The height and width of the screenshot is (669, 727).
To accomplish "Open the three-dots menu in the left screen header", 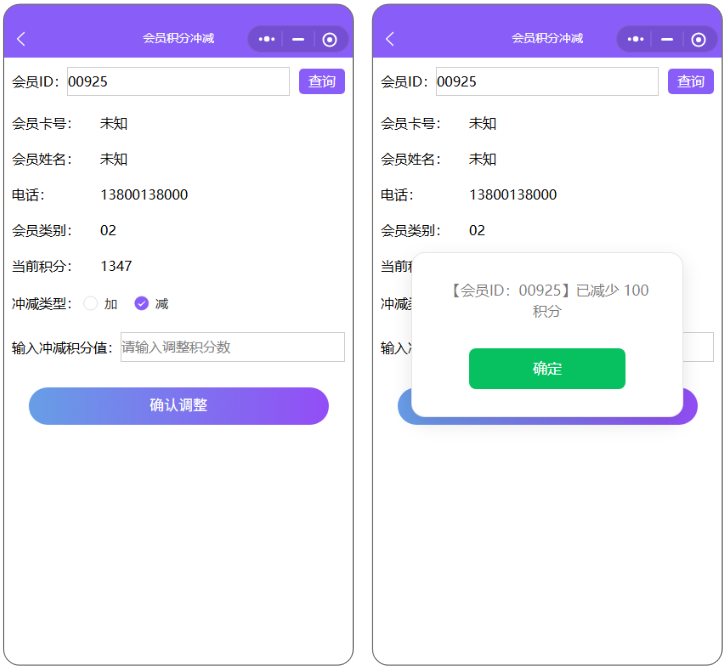I will pyautogui.click(x=266, y=39).
